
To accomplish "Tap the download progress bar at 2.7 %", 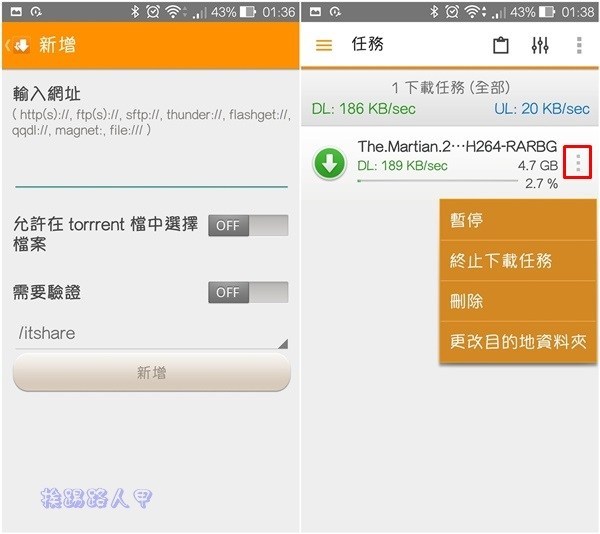I will click(x=437, y=181).
